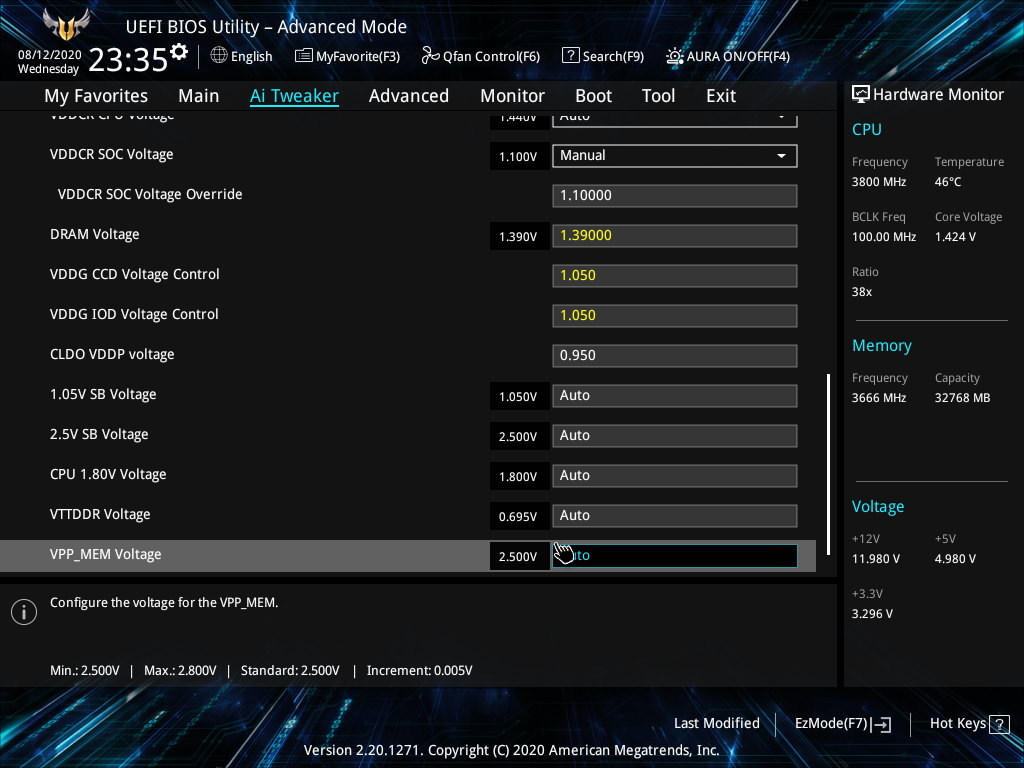Edit VDDG CCD Voltage Control field
The height and width of the screenshot is (768, 1024).
point(675,276)
